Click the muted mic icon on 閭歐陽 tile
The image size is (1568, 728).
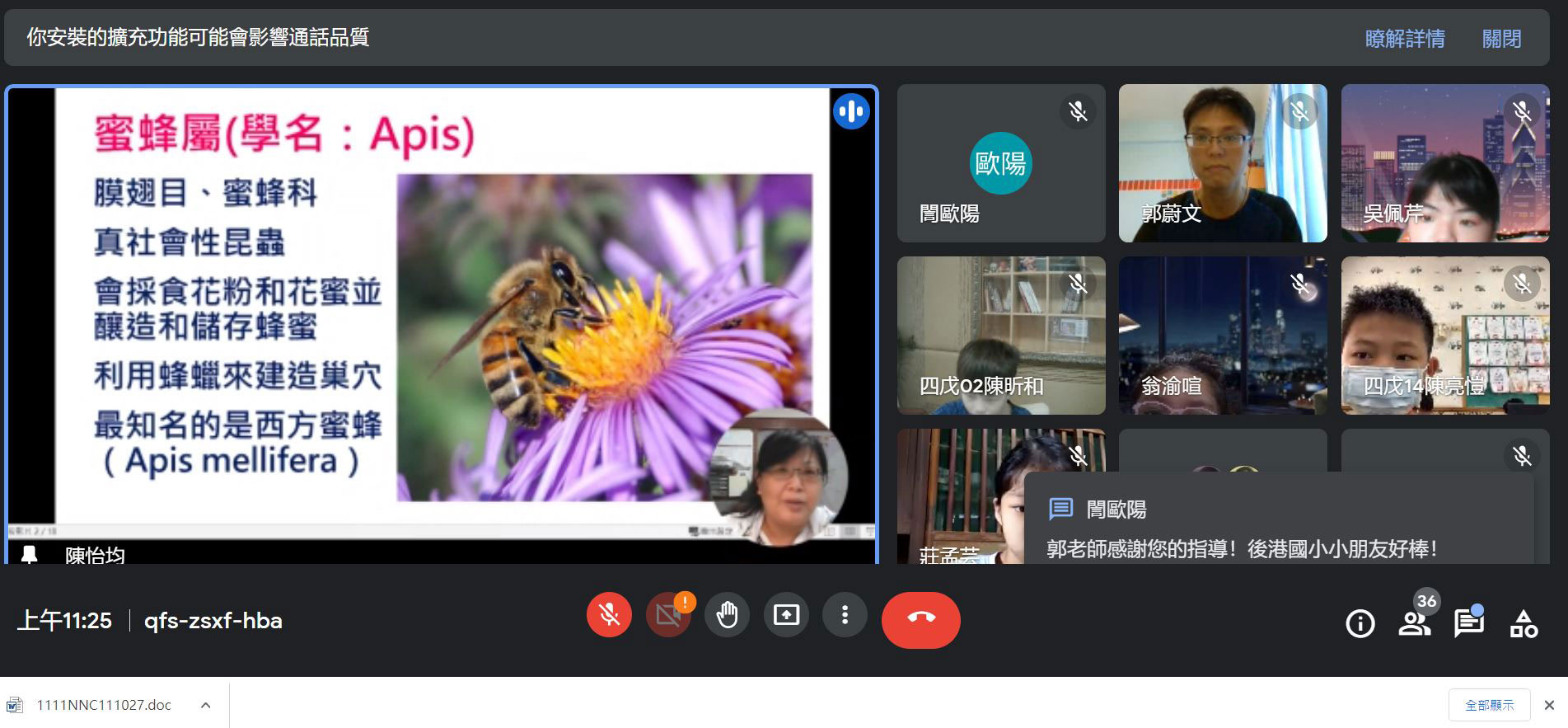[1078, 111]
